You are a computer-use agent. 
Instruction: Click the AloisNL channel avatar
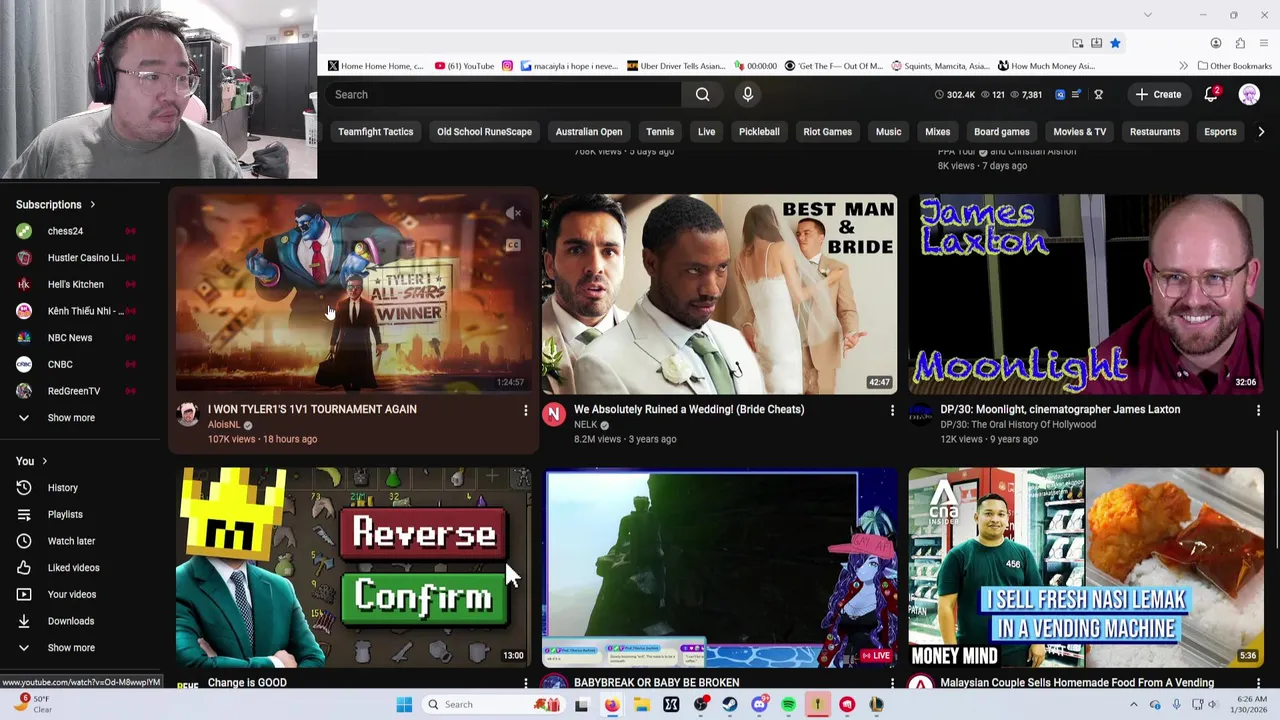click(x=188, y=415)
